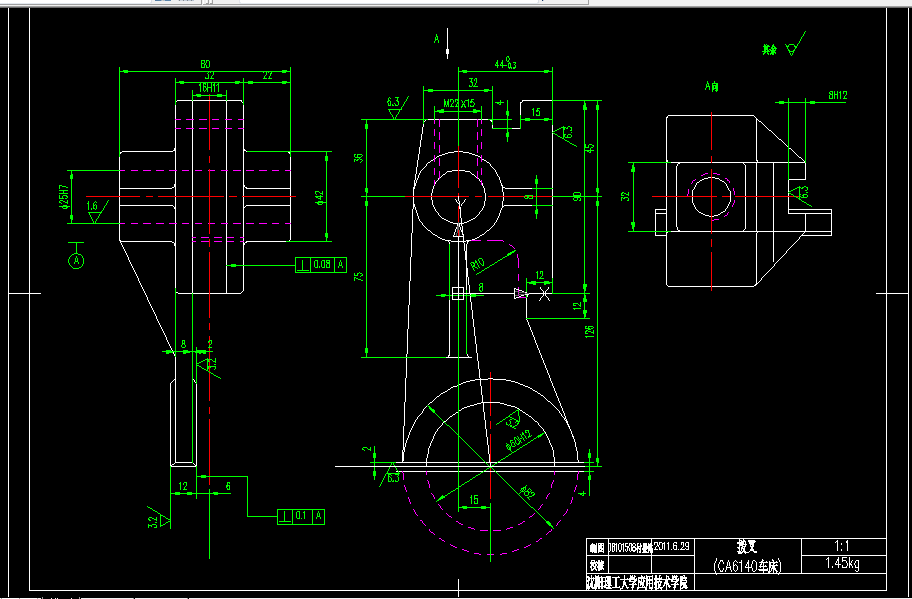
Task: Select the 3.2 roughness symbol at bottom left
Action: 158,517
